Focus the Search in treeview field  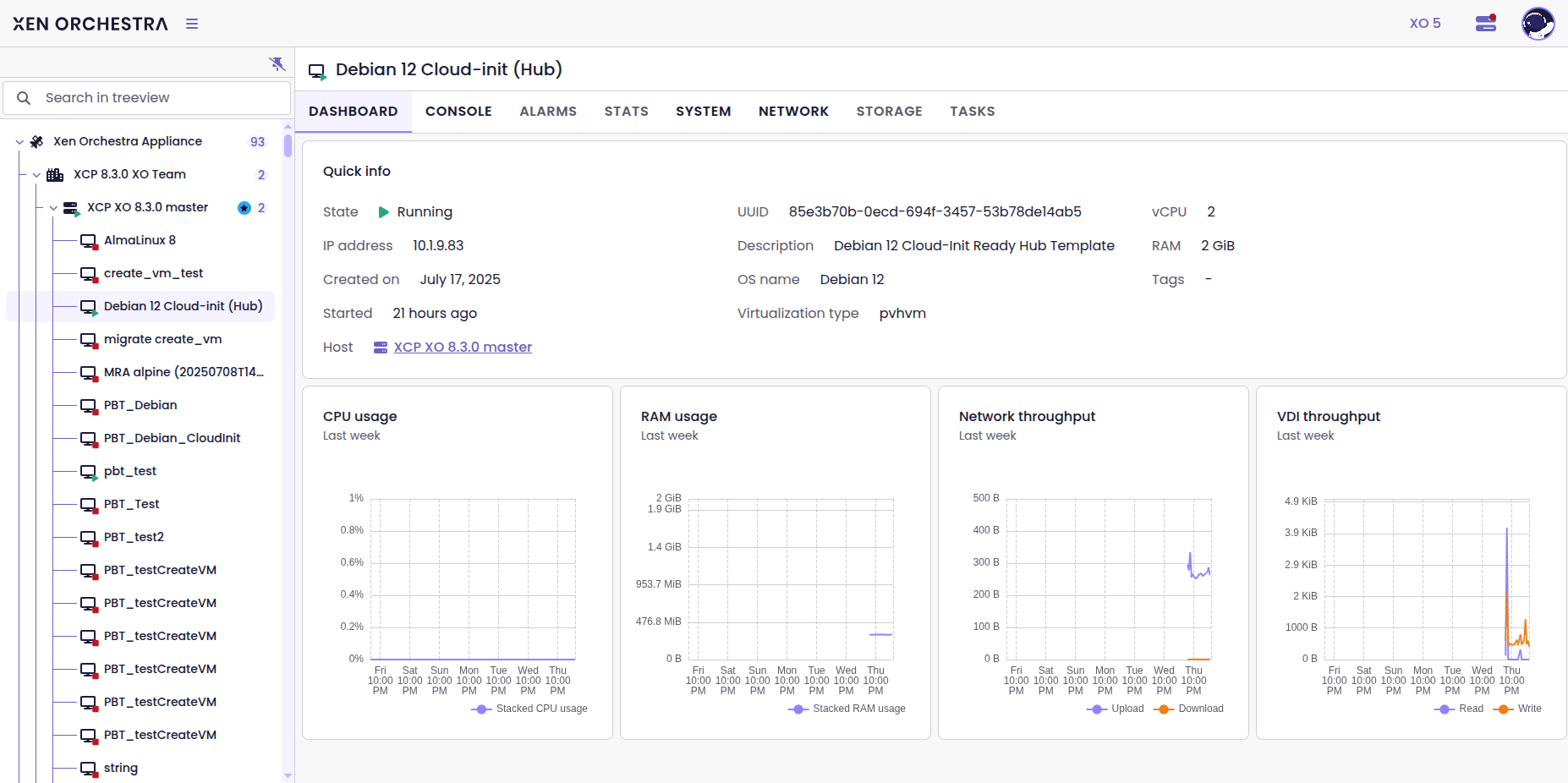coord(147,98)
